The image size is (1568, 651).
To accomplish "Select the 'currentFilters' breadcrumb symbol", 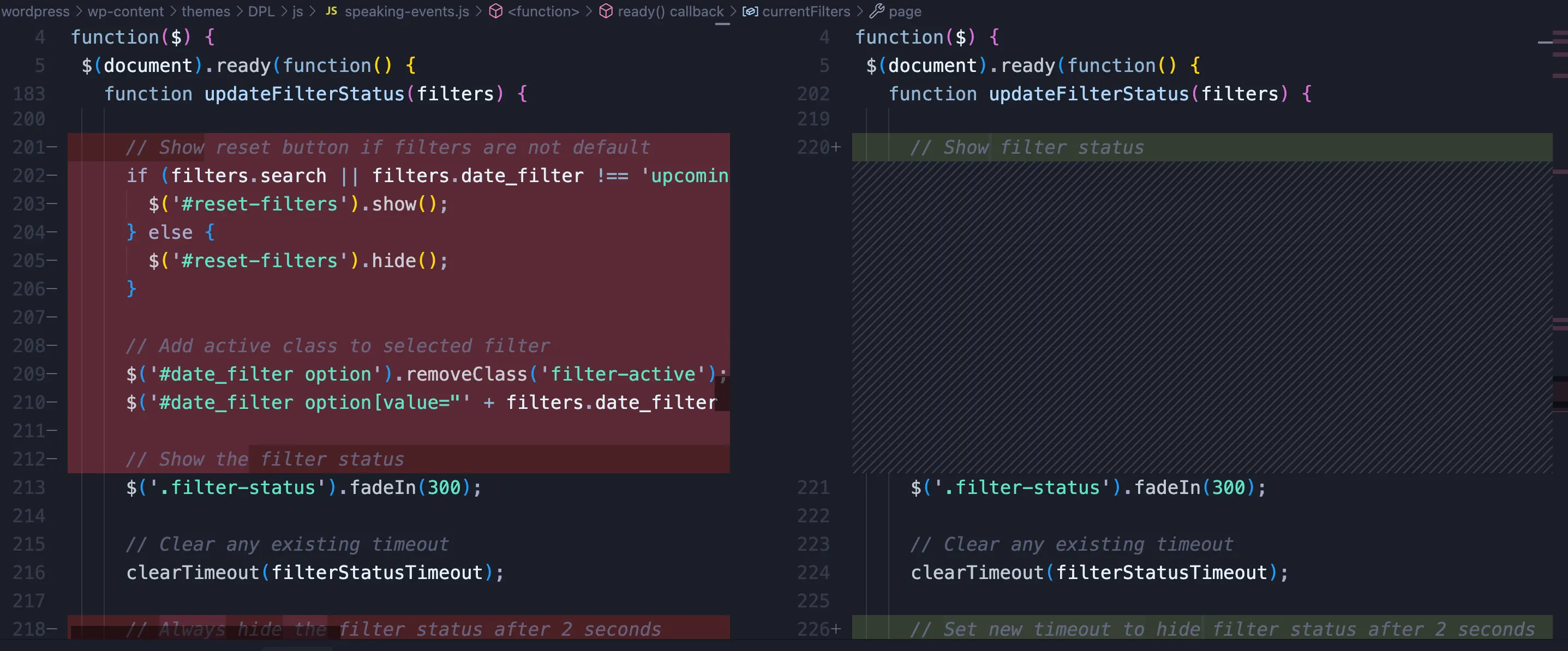I will pos(806,11).
